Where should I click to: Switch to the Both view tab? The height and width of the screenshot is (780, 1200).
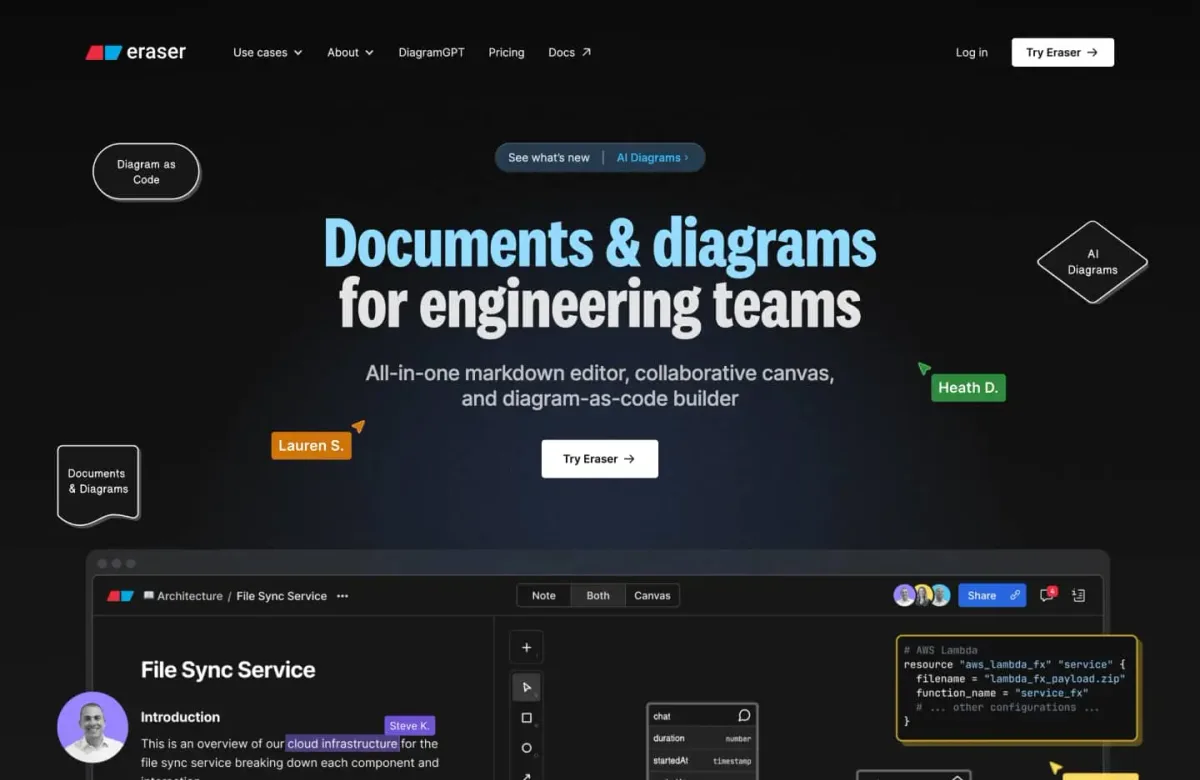point(598,595)
